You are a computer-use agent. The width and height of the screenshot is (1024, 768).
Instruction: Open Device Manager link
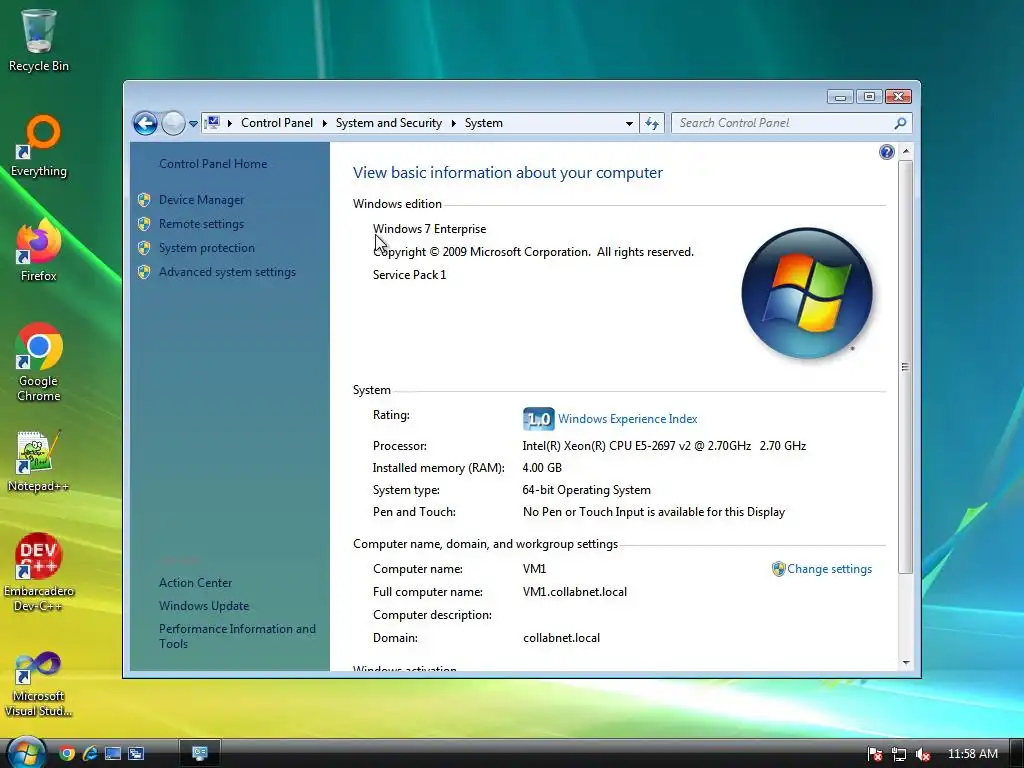point(201,200)
